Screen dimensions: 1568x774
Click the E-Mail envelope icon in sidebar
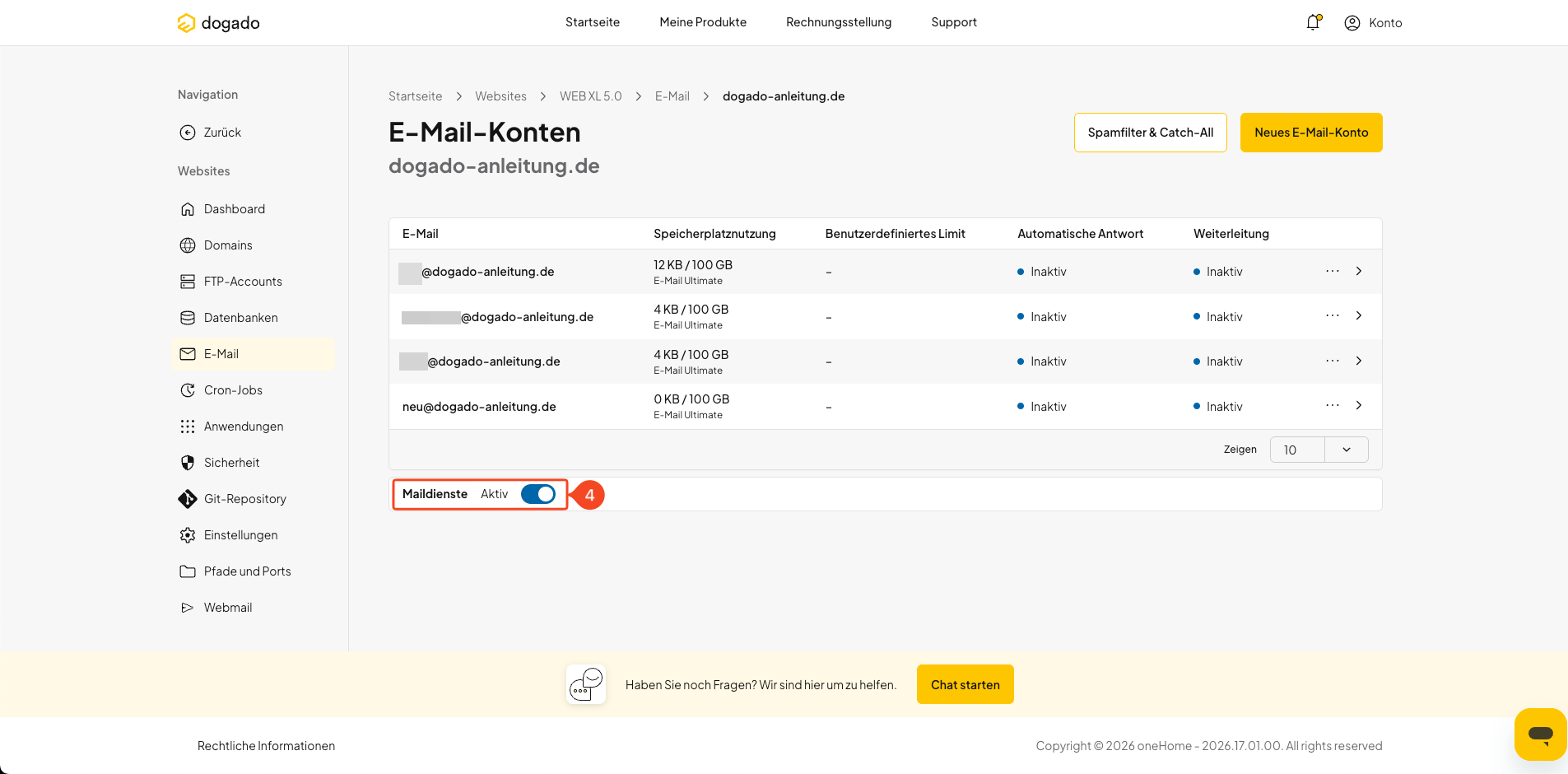(x=188, y=354)
